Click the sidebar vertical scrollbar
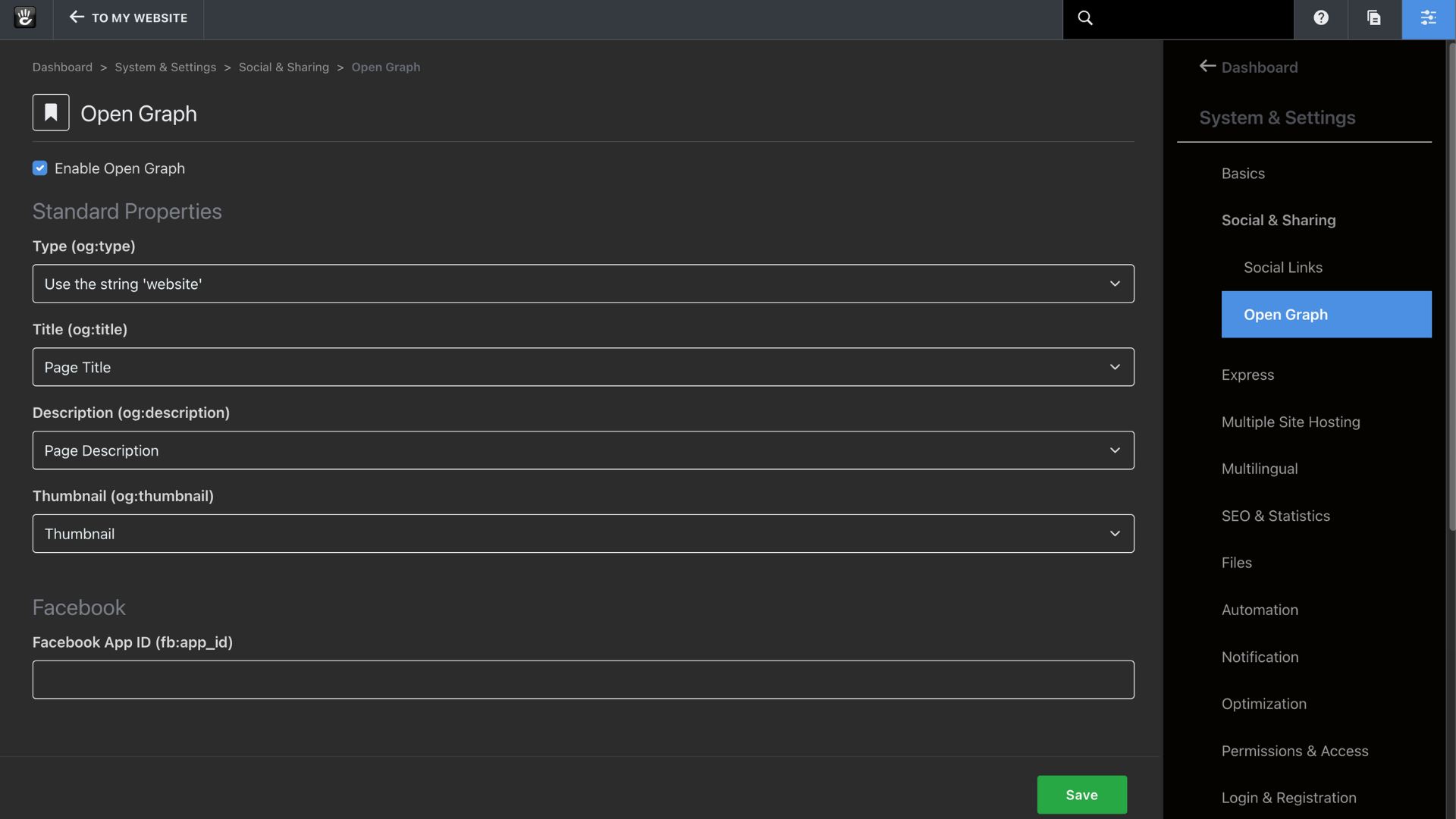Viewport: 1456px width, 819px height. tap(1451, 288)
